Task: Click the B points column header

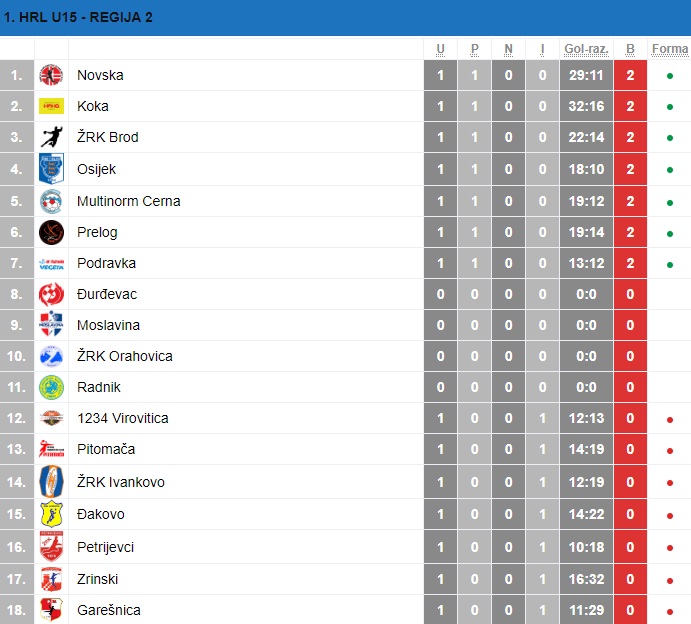Action: coord(630,49)
